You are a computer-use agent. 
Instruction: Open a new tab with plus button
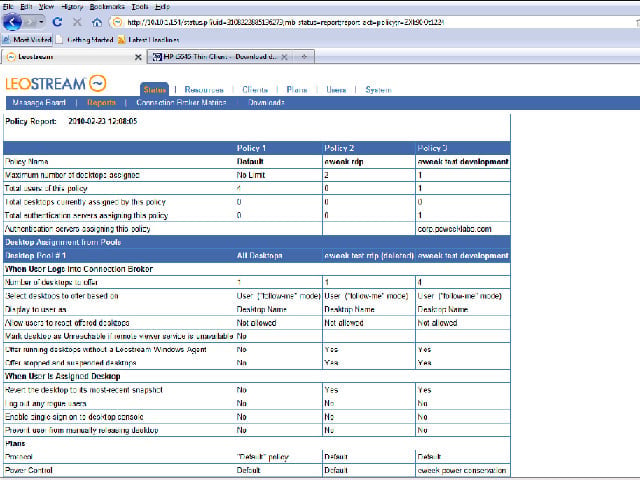pos(304,57)
